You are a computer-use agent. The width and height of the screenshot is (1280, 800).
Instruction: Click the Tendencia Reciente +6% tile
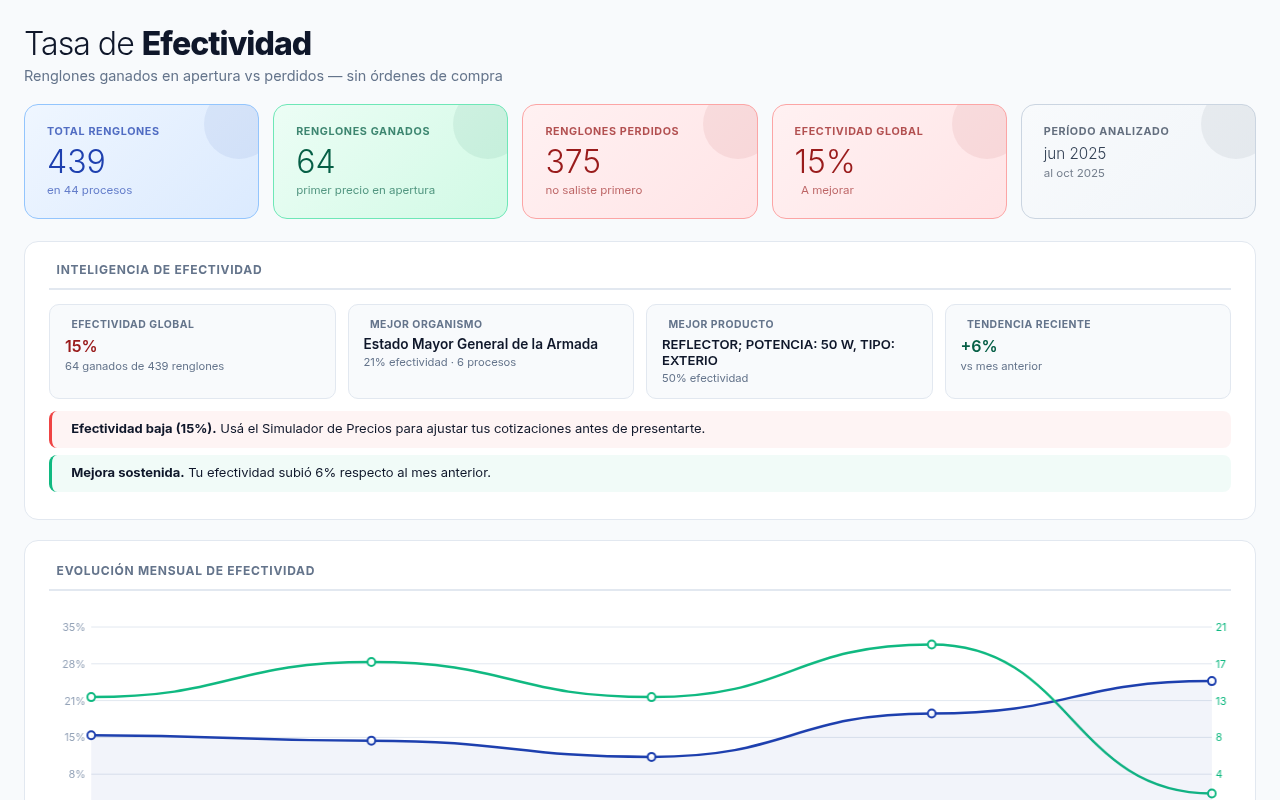coord(1087,351)
